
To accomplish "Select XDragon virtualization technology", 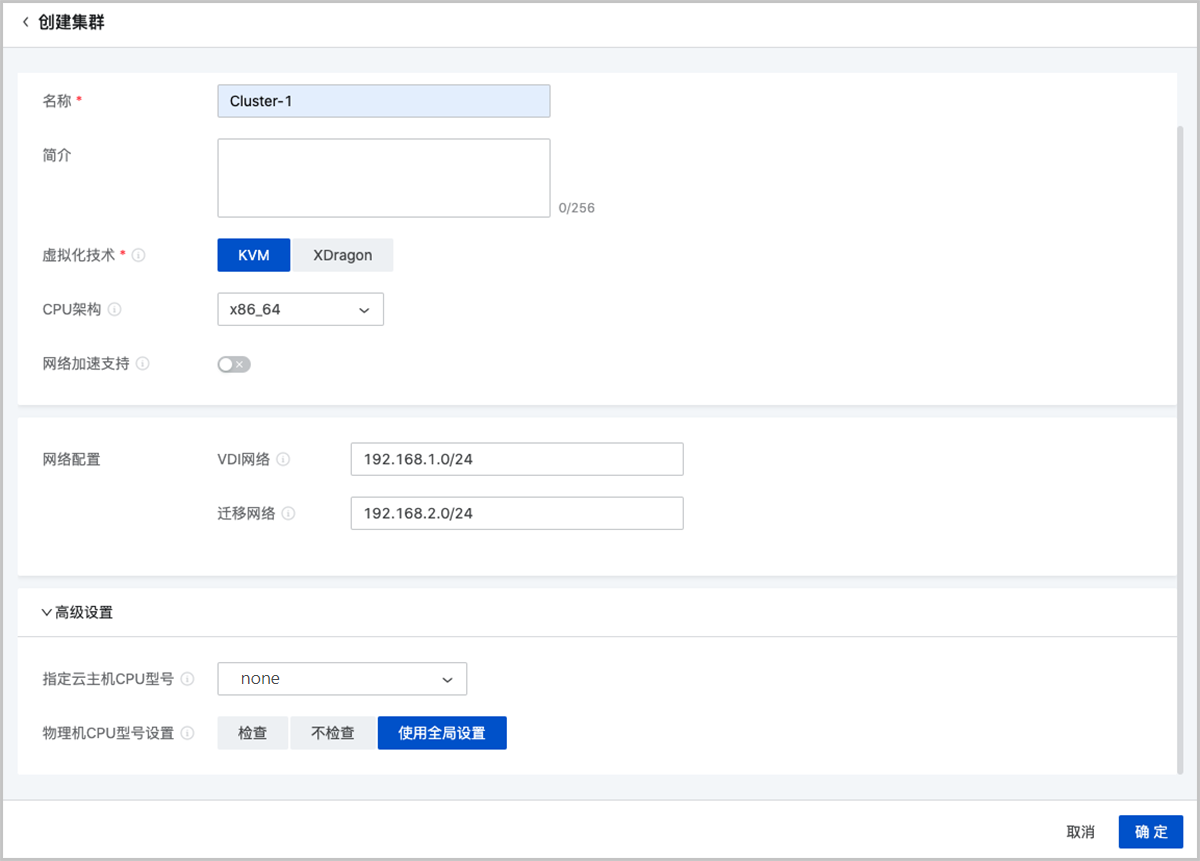I will pos(342,255).
